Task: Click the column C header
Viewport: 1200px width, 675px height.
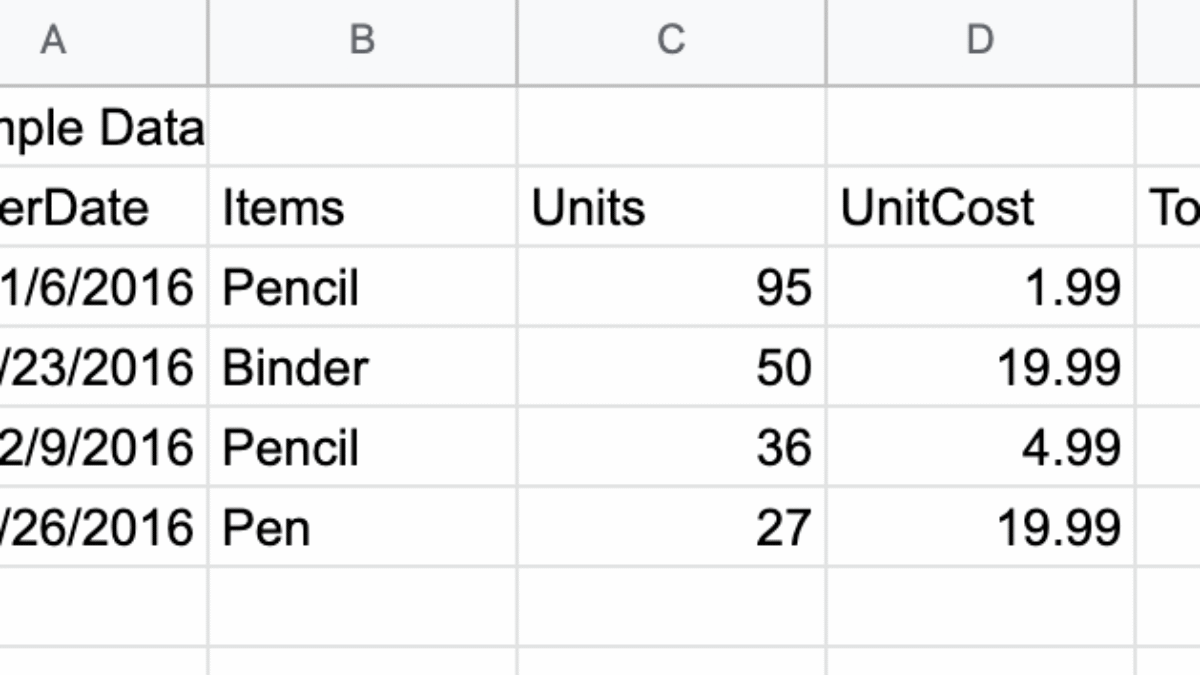Action: coord(671,41)
